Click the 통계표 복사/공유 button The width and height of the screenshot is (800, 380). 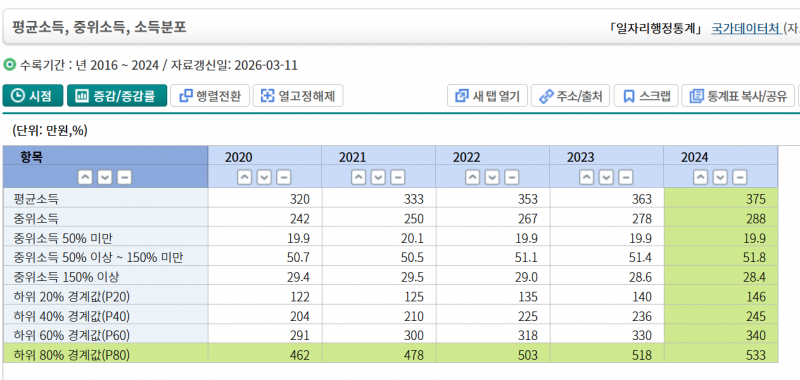point(738,96)
